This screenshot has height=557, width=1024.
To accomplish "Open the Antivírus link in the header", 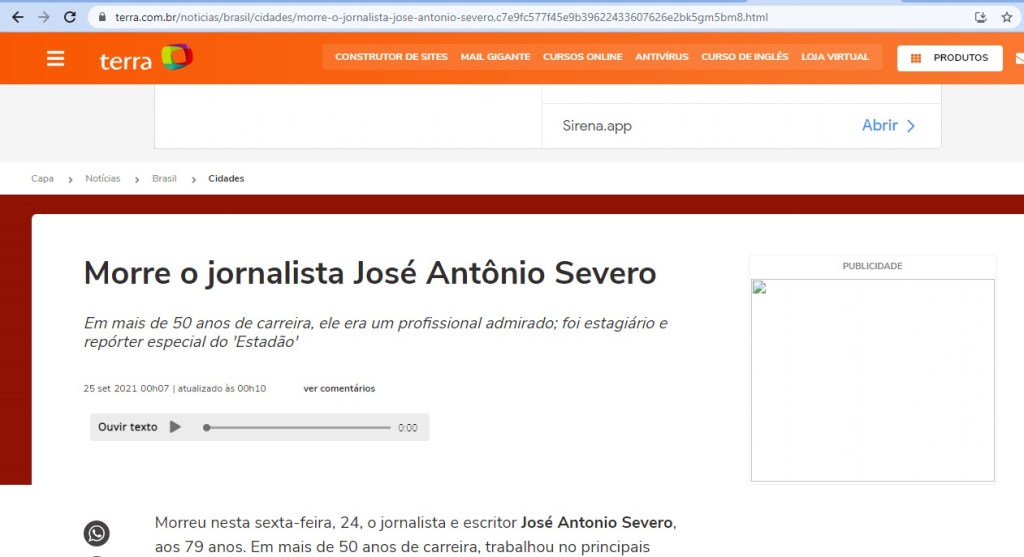I will point(661,57).
